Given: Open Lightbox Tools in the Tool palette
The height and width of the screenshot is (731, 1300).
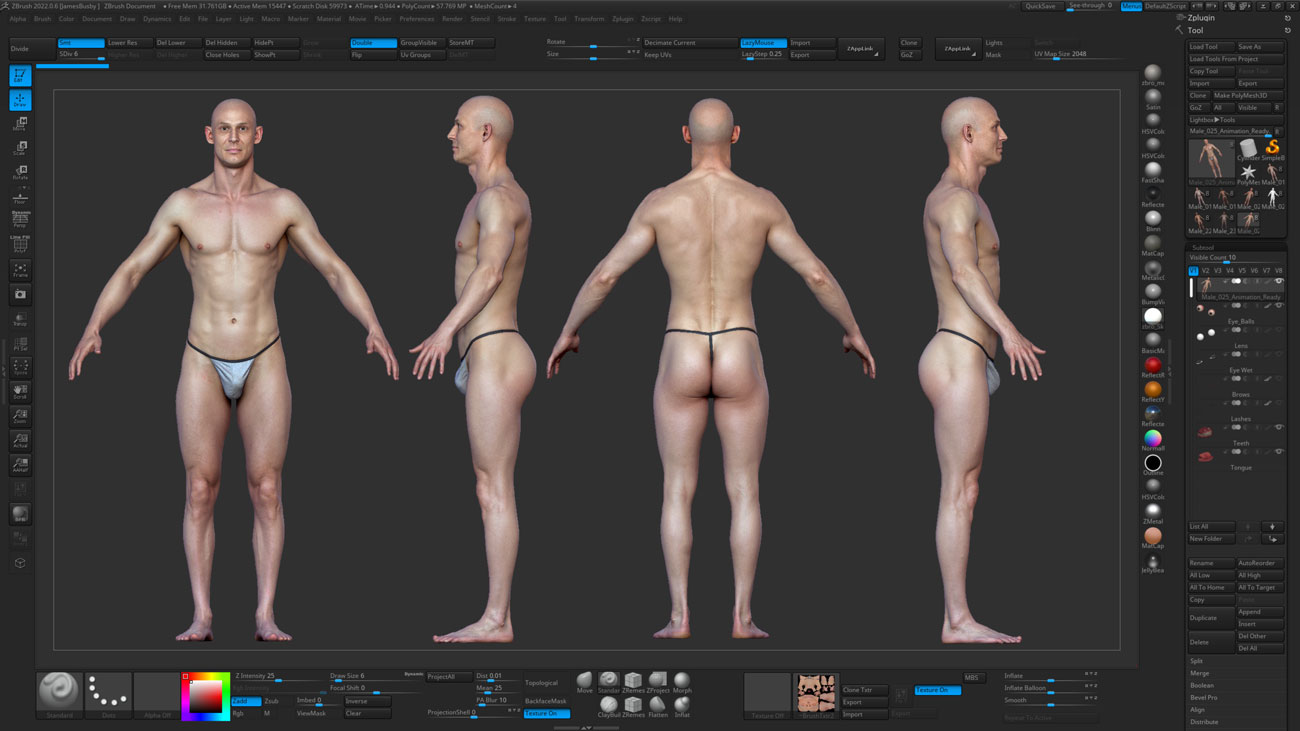Looking at the screenshot, I should [x=1213, y=119].
